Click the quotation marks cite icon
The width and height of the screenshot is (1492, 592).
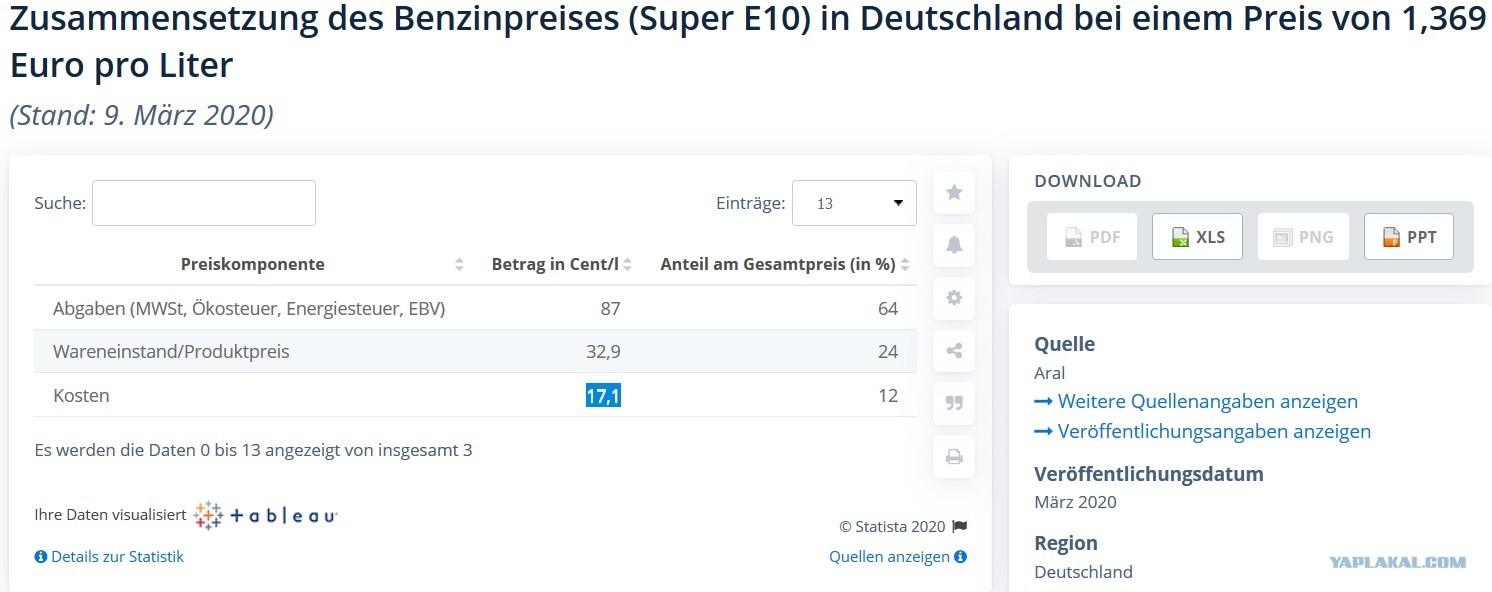pyautogui.click(x=954, y=403)
